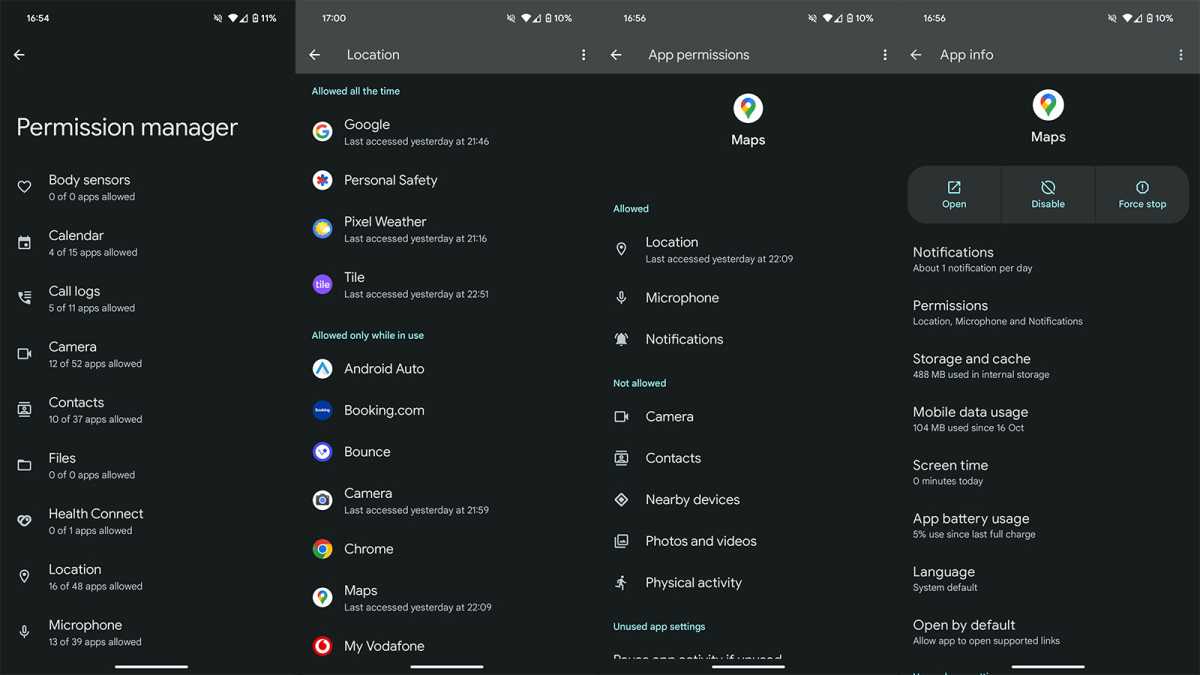
Task: Open 'Open by default' setting
Action: pyautogui.click(x=1048, y=632)
